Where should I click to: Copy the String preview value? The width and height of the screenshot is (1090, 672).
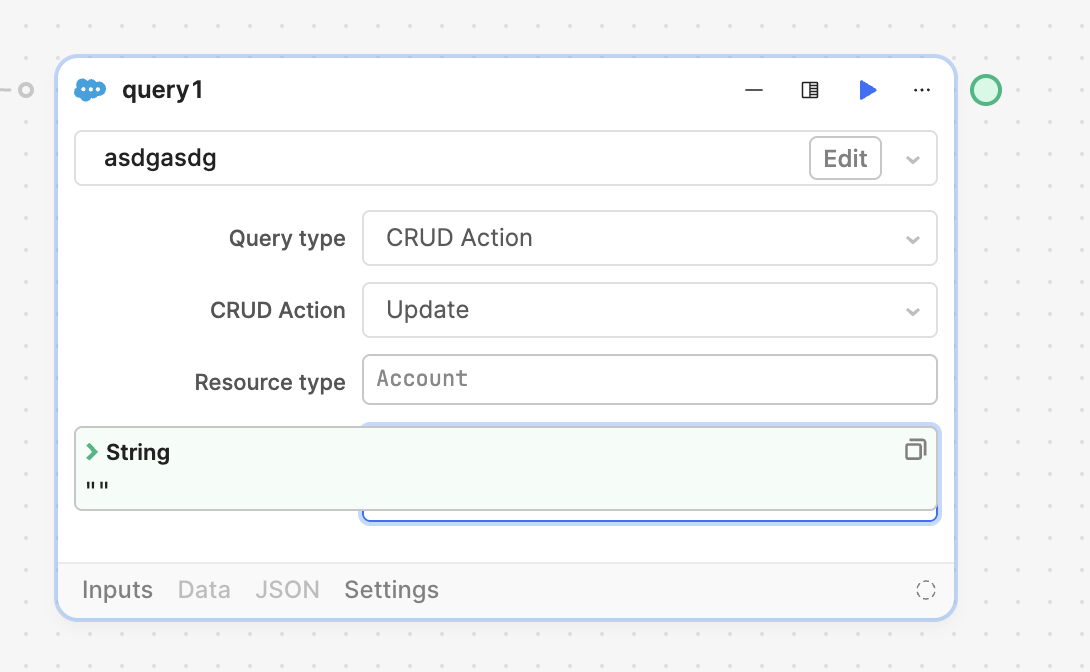[x=915, y=450]
